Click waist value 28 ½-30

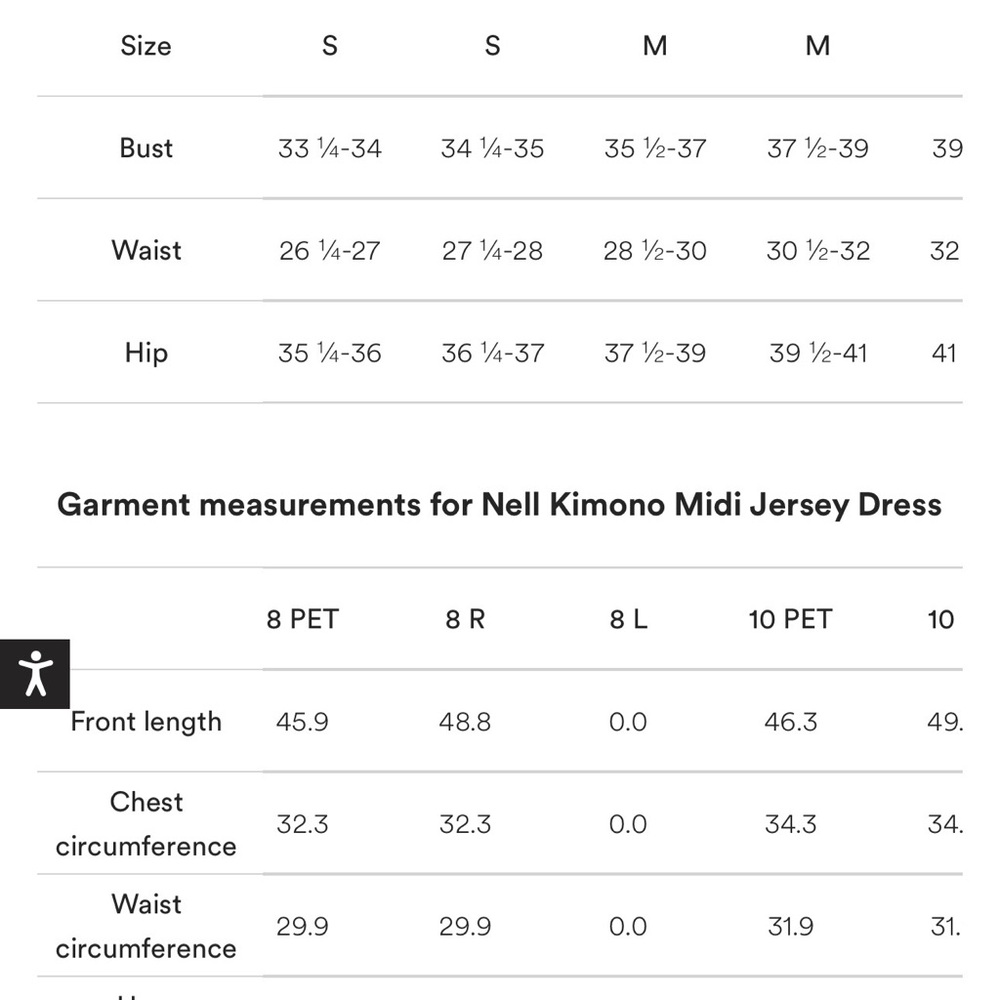655,251
